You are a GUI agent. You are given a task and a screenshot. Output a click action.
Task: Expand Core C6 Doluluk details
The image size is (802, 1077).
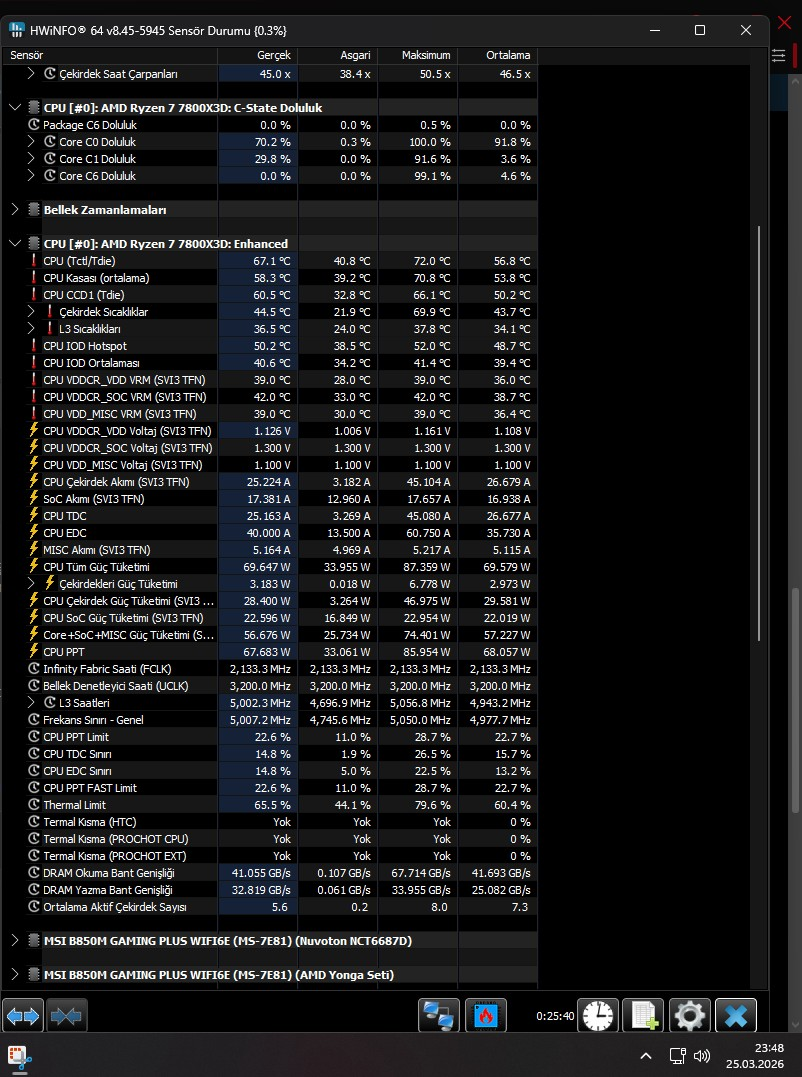31,176
